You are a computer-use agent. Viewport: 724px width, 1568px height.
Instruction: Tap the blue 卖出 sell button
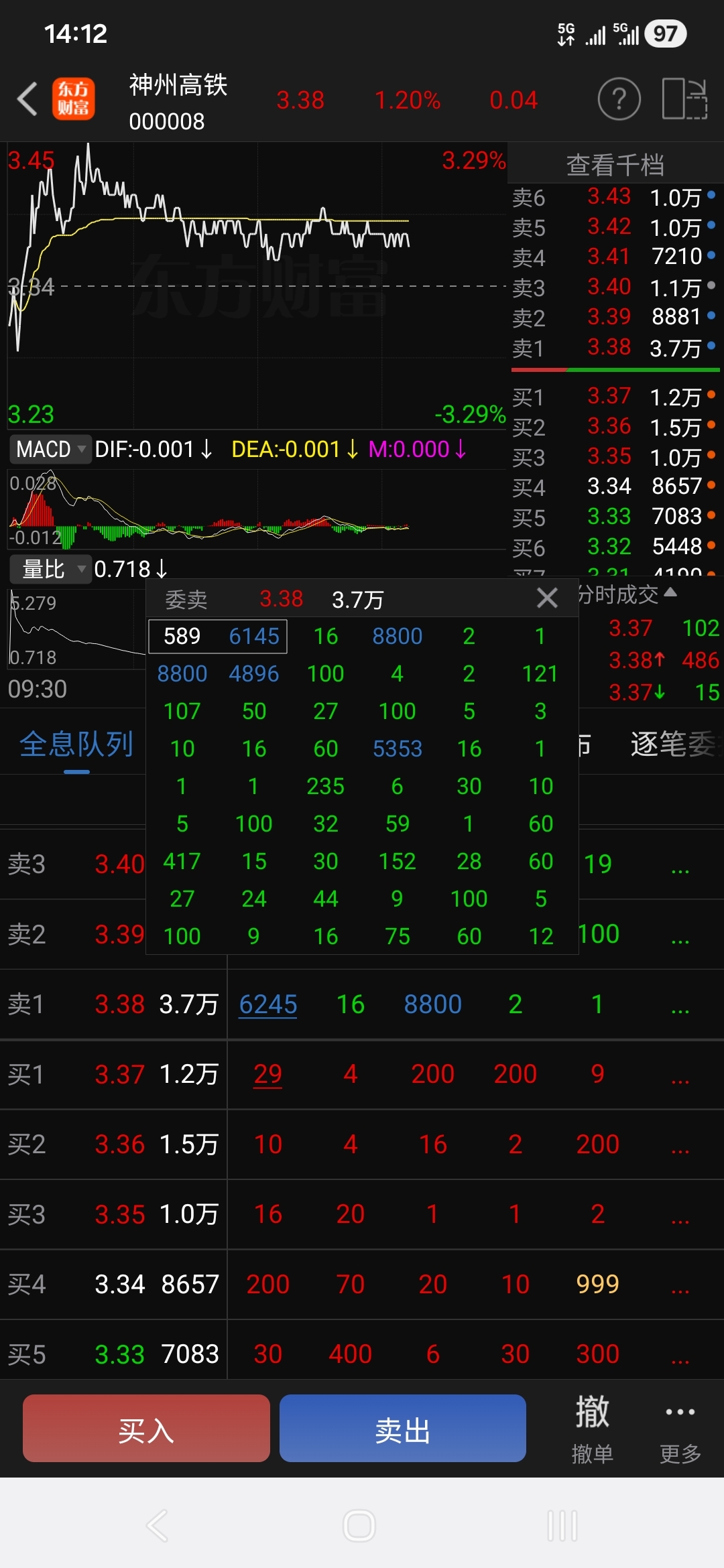pos(402,1428)
